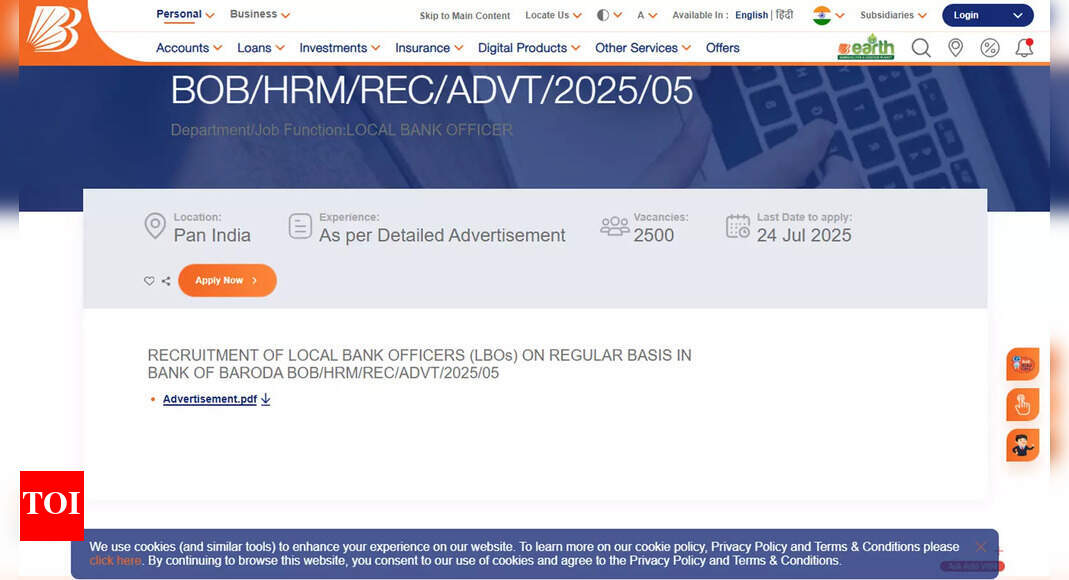Click the Experience document icon
1069x580 pixels.
click(300, 226)
